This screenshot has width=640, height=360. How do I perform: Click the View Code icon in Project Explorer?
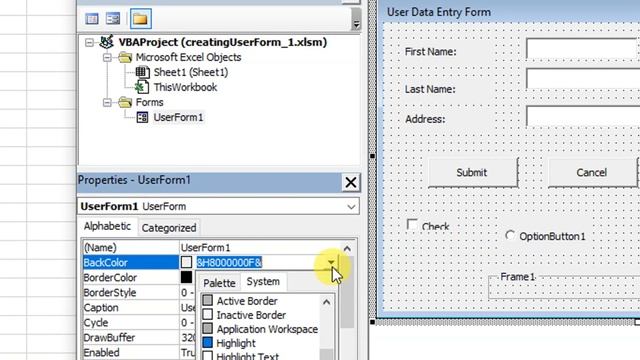point(92,19)
